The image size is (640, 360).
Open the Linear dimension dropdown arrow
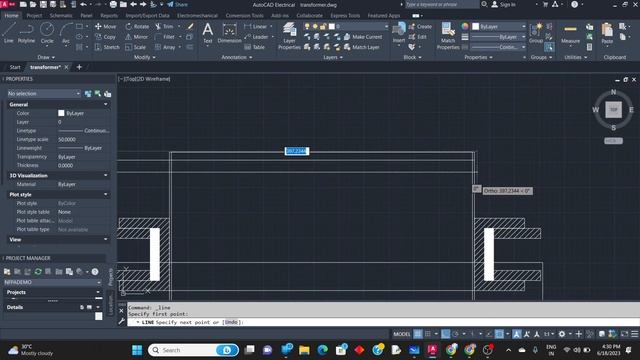[271, 27]
